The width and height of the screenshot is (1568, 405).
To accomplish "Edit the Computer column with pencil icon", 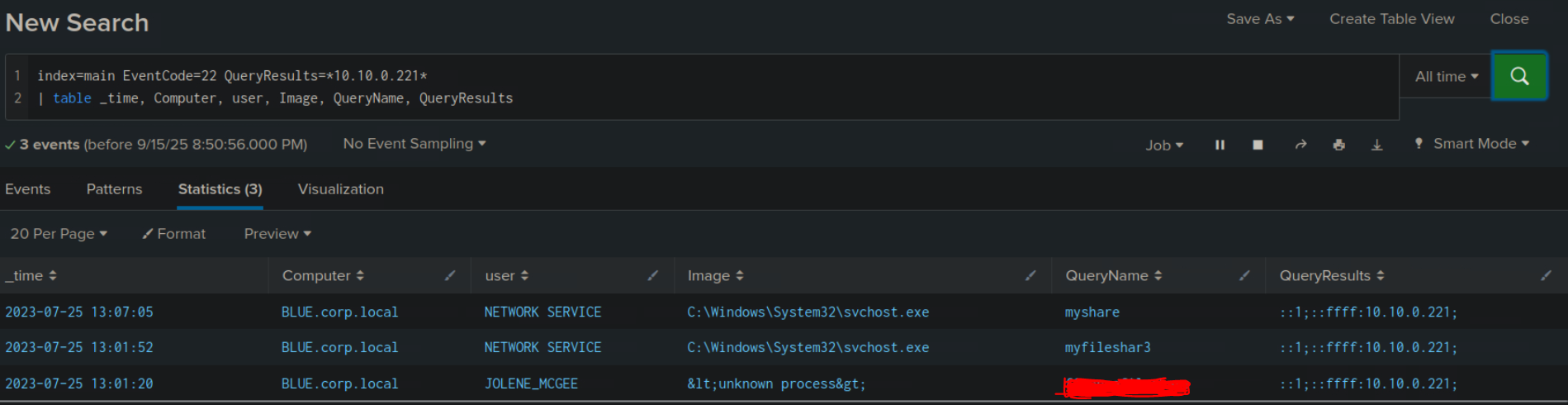I will (450, 275).
